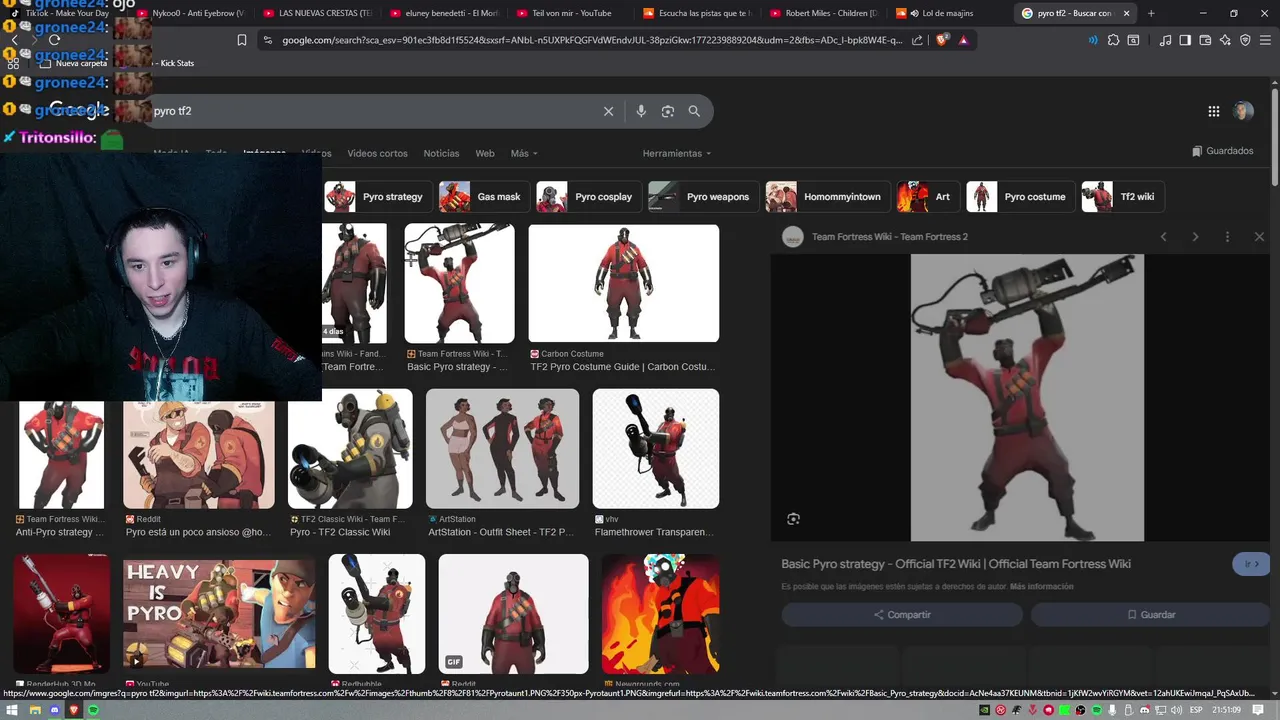1280x720 pixels.
Task: Open the large Pyro taunt preview image
Action: pos(1027,397)
